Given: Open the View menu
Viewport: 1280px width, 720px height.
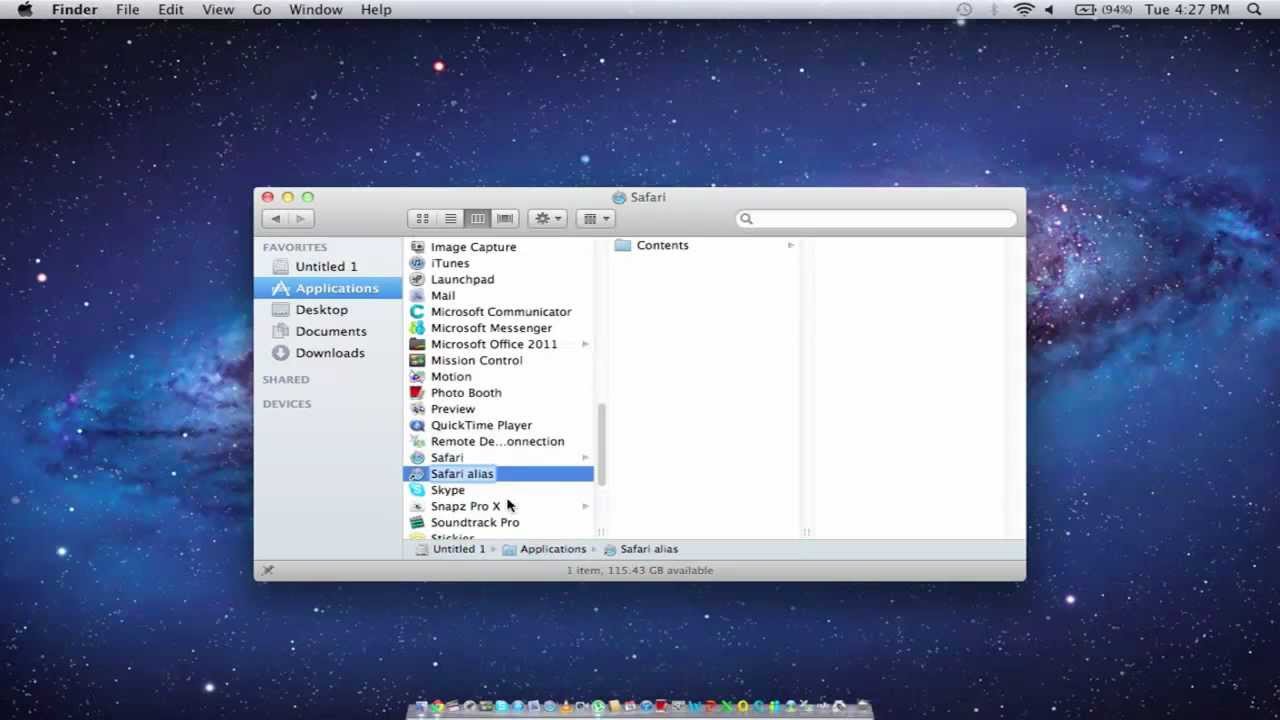Looking at the screenshot, I should 218,10.
